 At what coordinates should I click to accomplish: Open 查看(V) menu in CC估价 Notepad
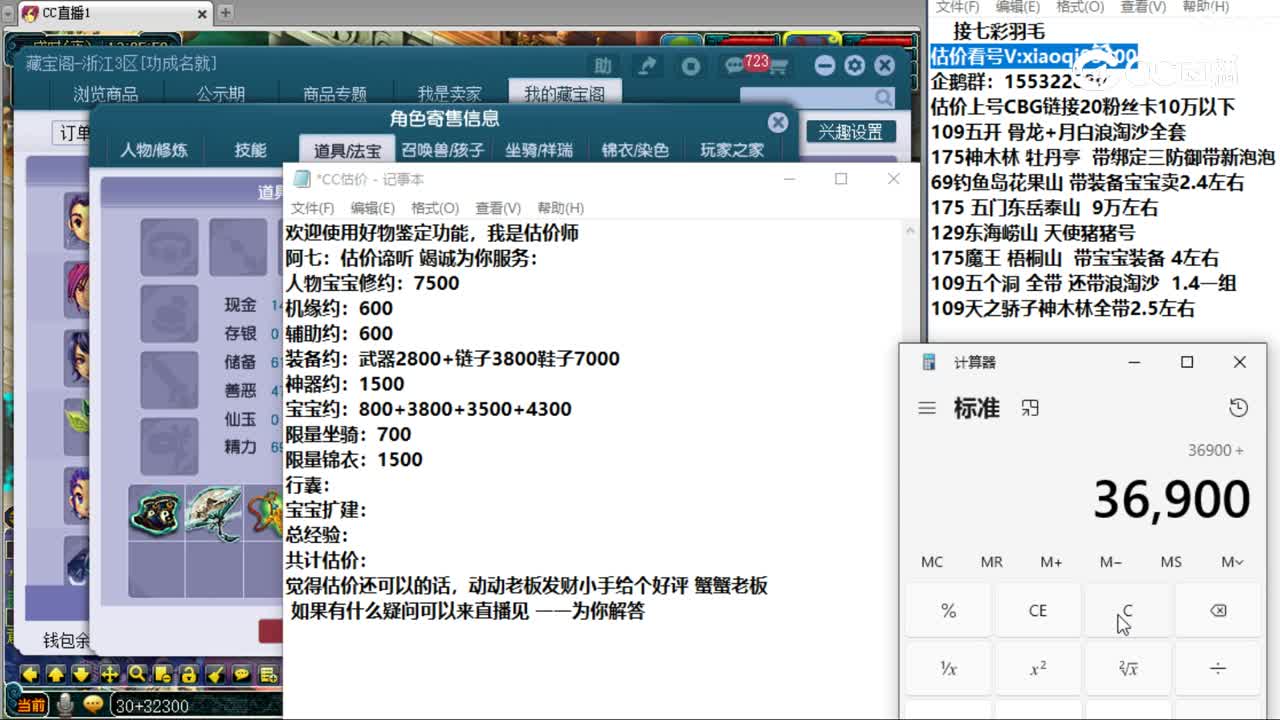[498, 208]
